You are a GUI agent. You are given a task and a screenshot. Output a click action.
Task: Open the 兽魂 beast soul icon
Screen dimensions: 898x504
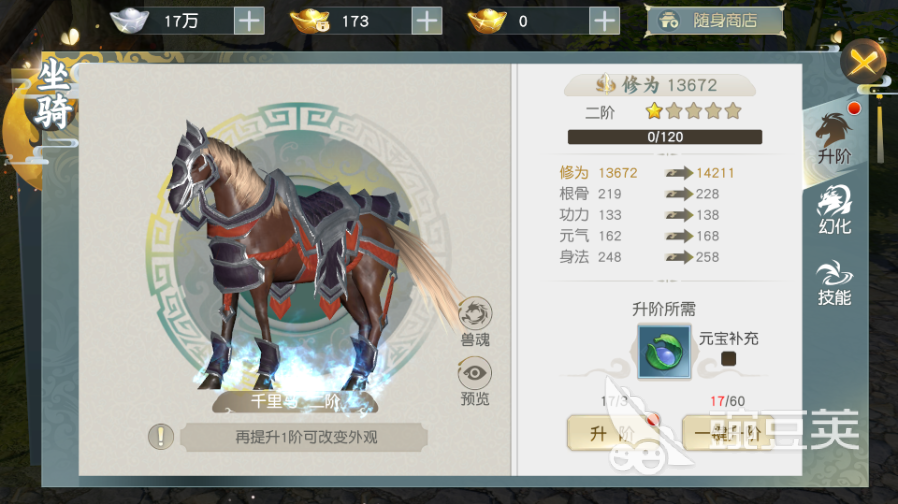coord(475,314)
